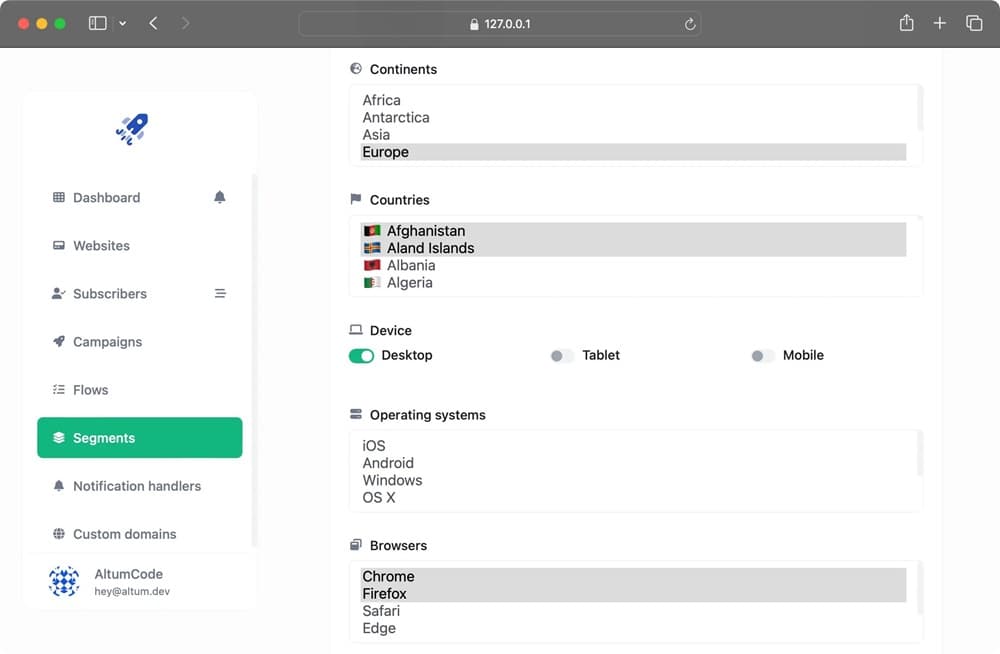Select Edge in Browsers list

(x=633, y=628)
